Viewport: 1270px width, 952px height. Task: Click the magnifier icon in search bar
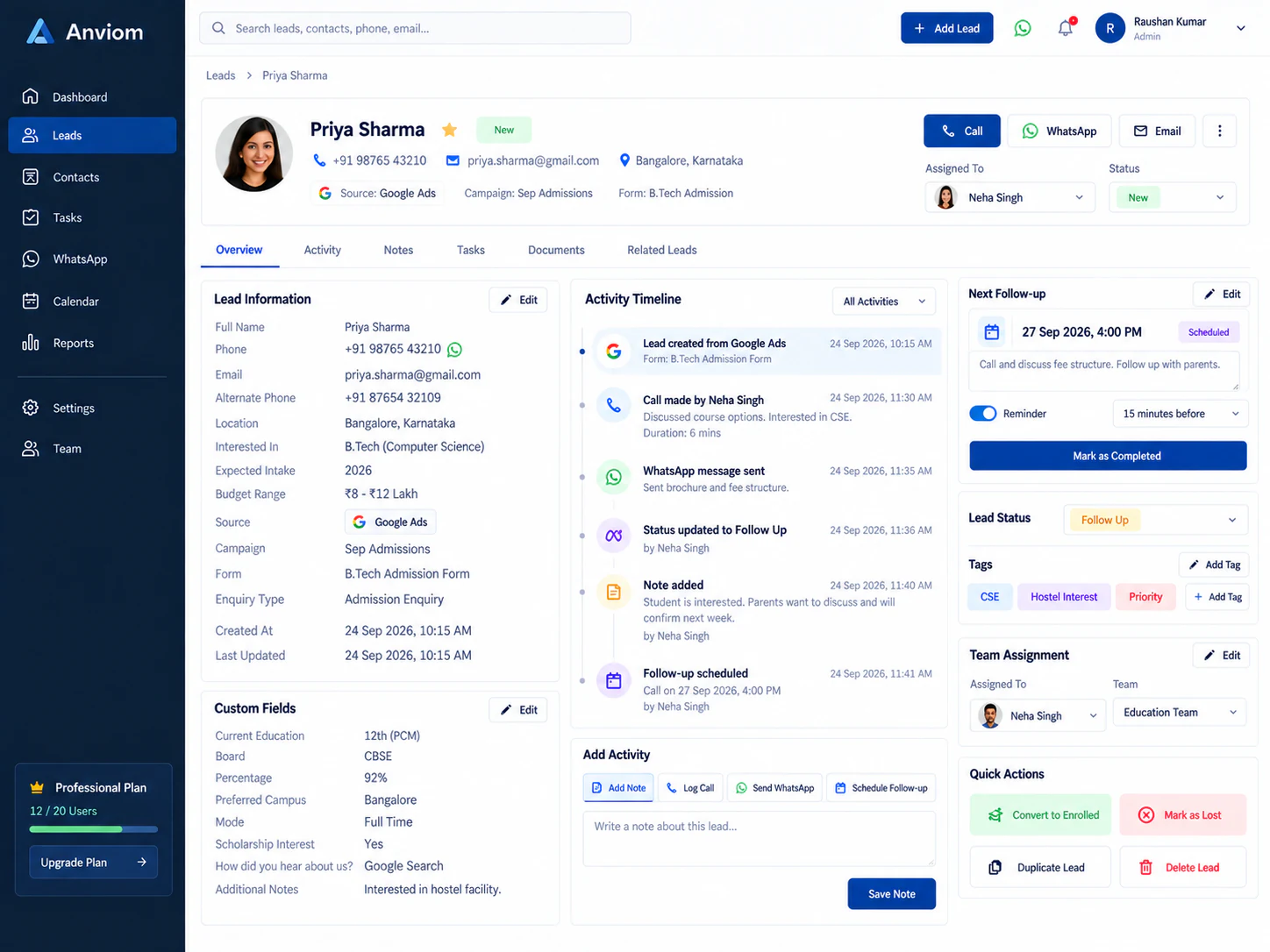[218, 28]
